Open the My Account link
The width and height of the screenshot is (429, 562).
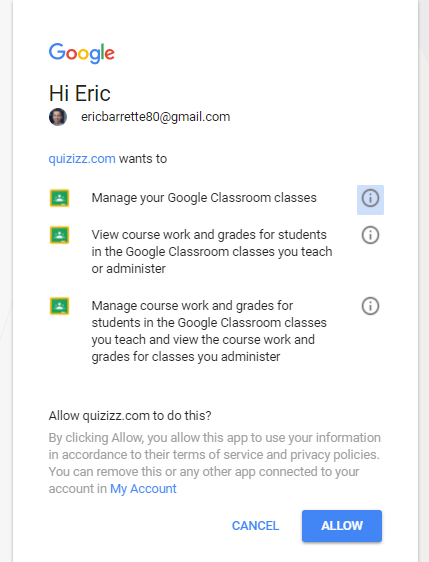(143, 489)
